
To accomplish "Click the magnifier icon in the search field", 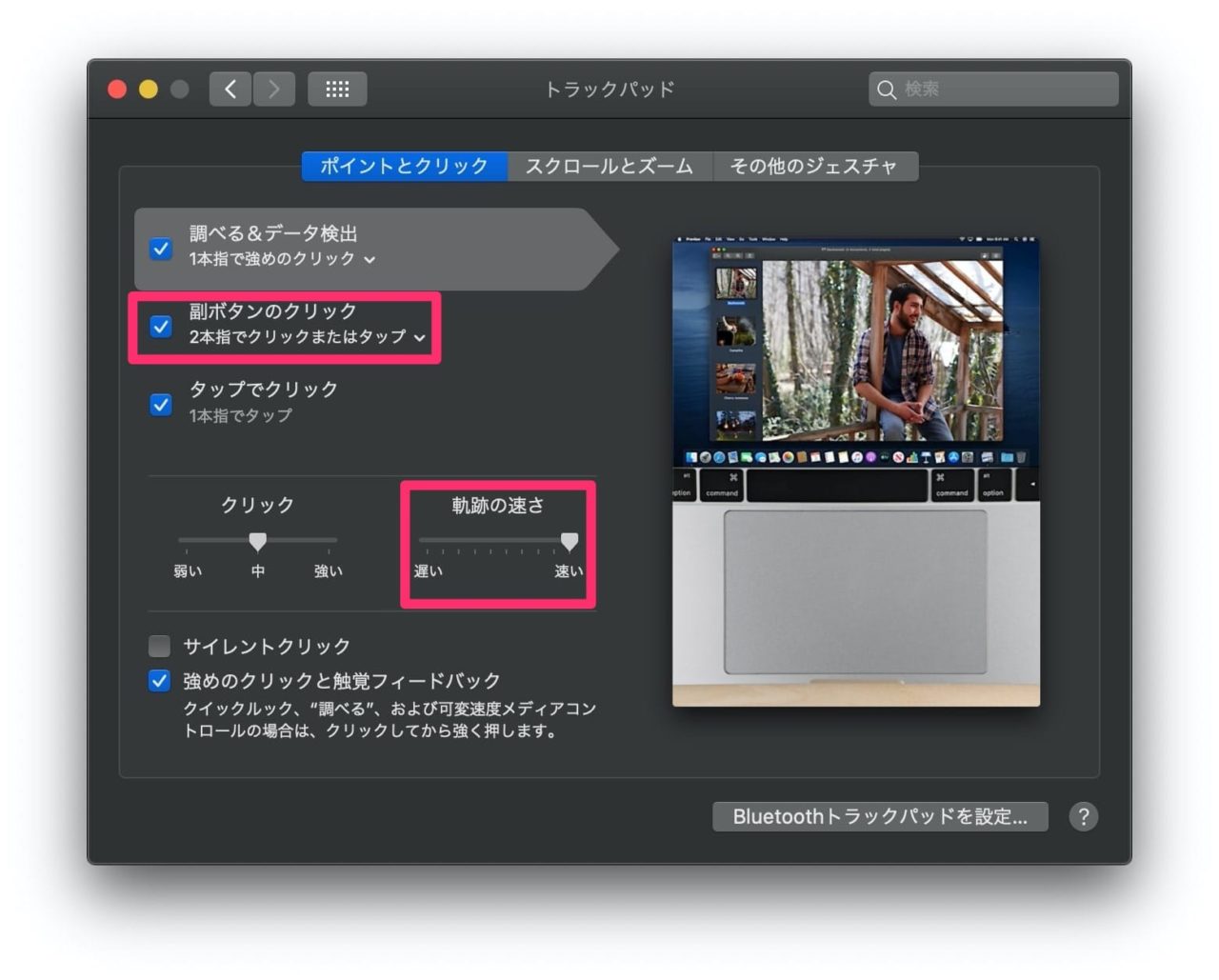I will [888, 90].
